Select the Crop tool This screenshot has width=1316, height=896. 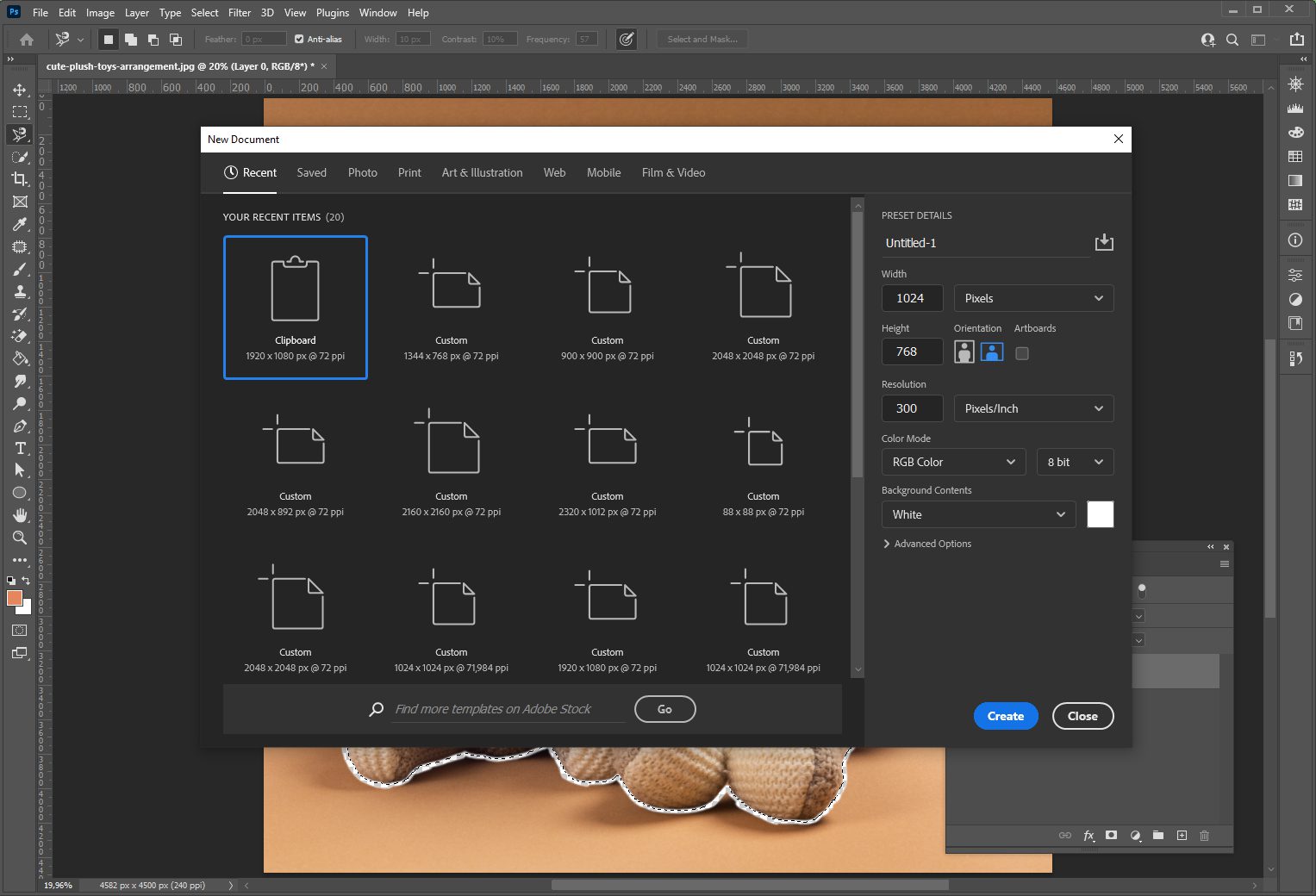coord(20,179)
